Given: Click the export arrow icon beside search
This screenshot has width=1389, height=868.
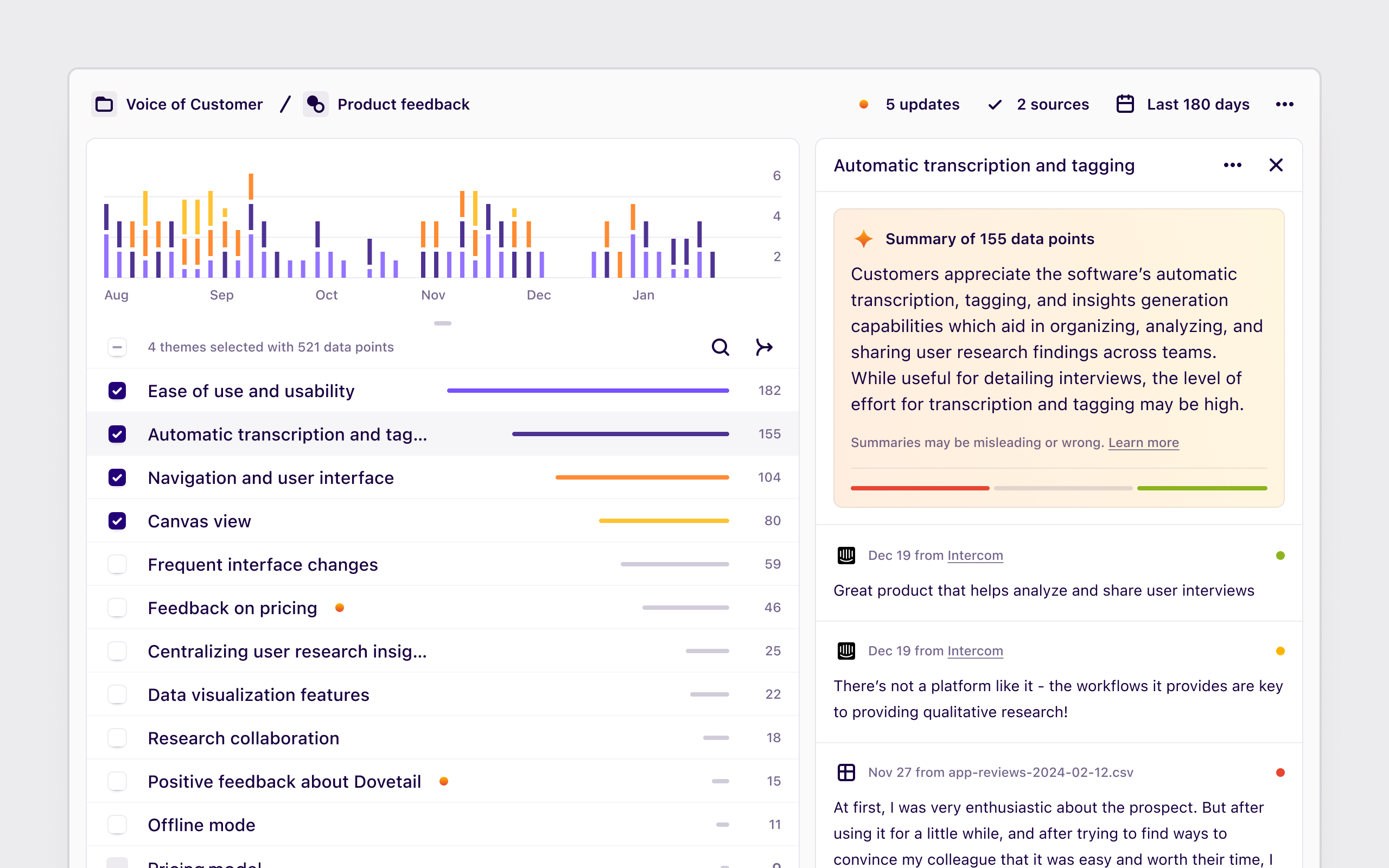Looking at the screenshot, I should coord(764,347).
